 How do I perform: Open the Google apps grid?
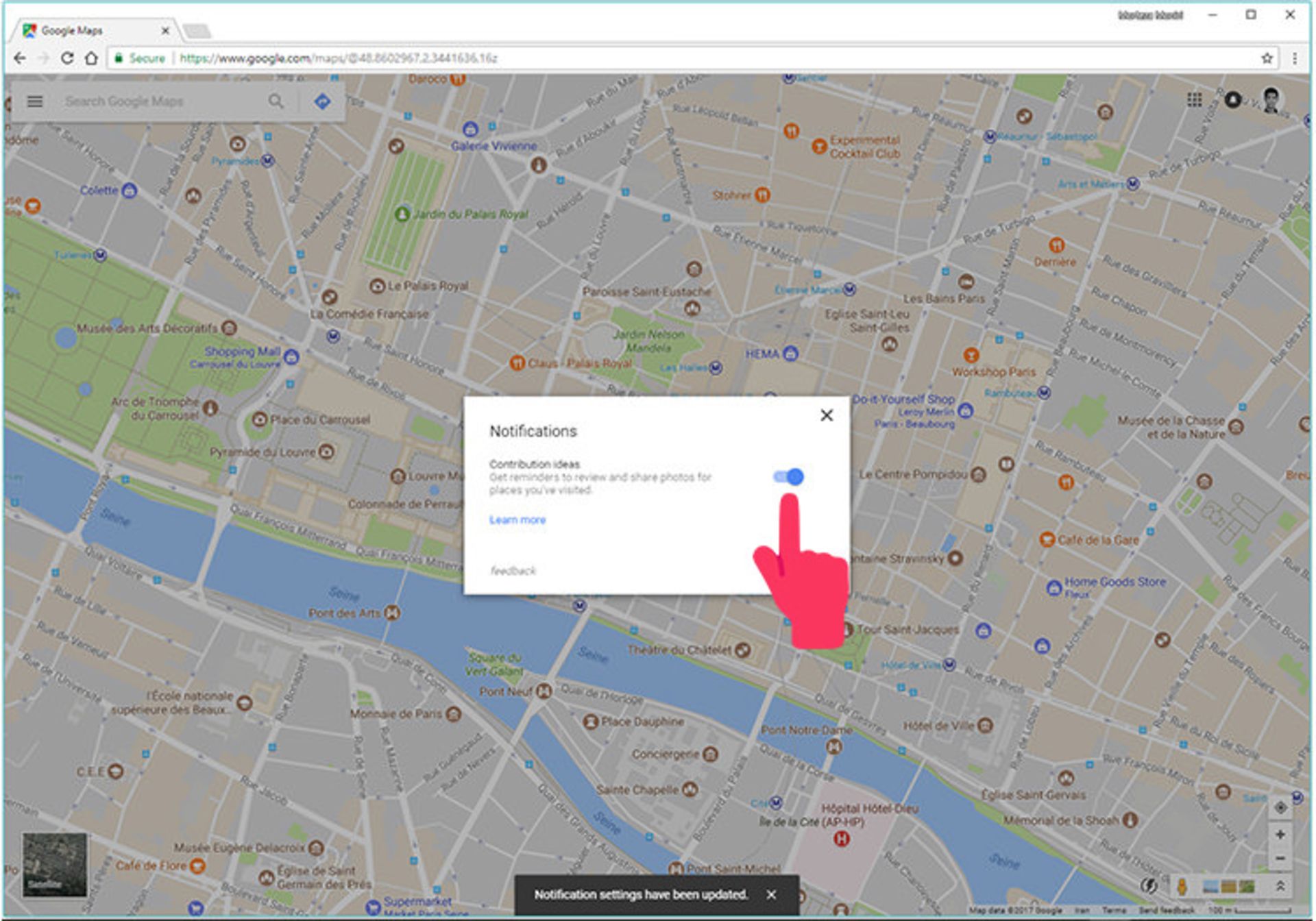click(1195, 100)
